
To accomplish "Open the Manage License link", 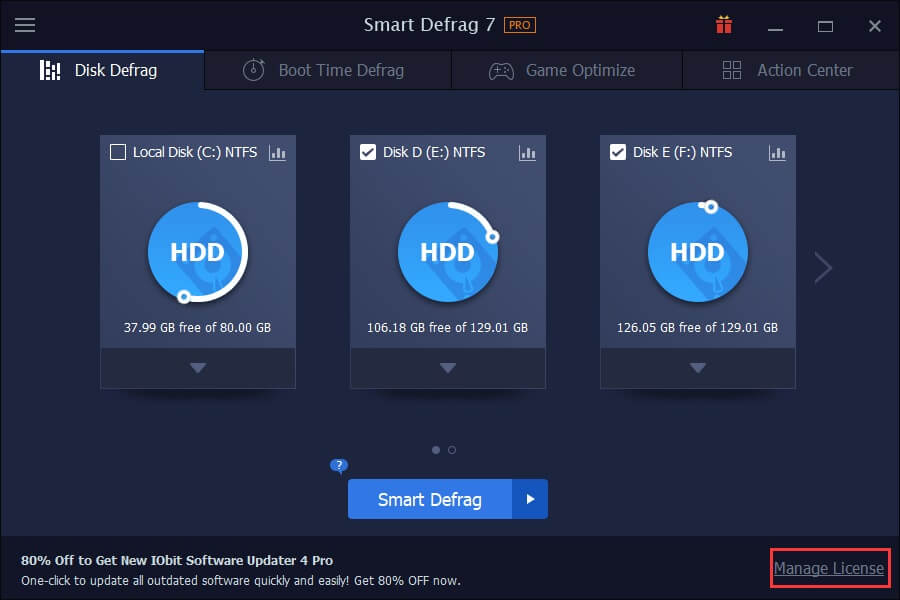I will tap(829, 568).
